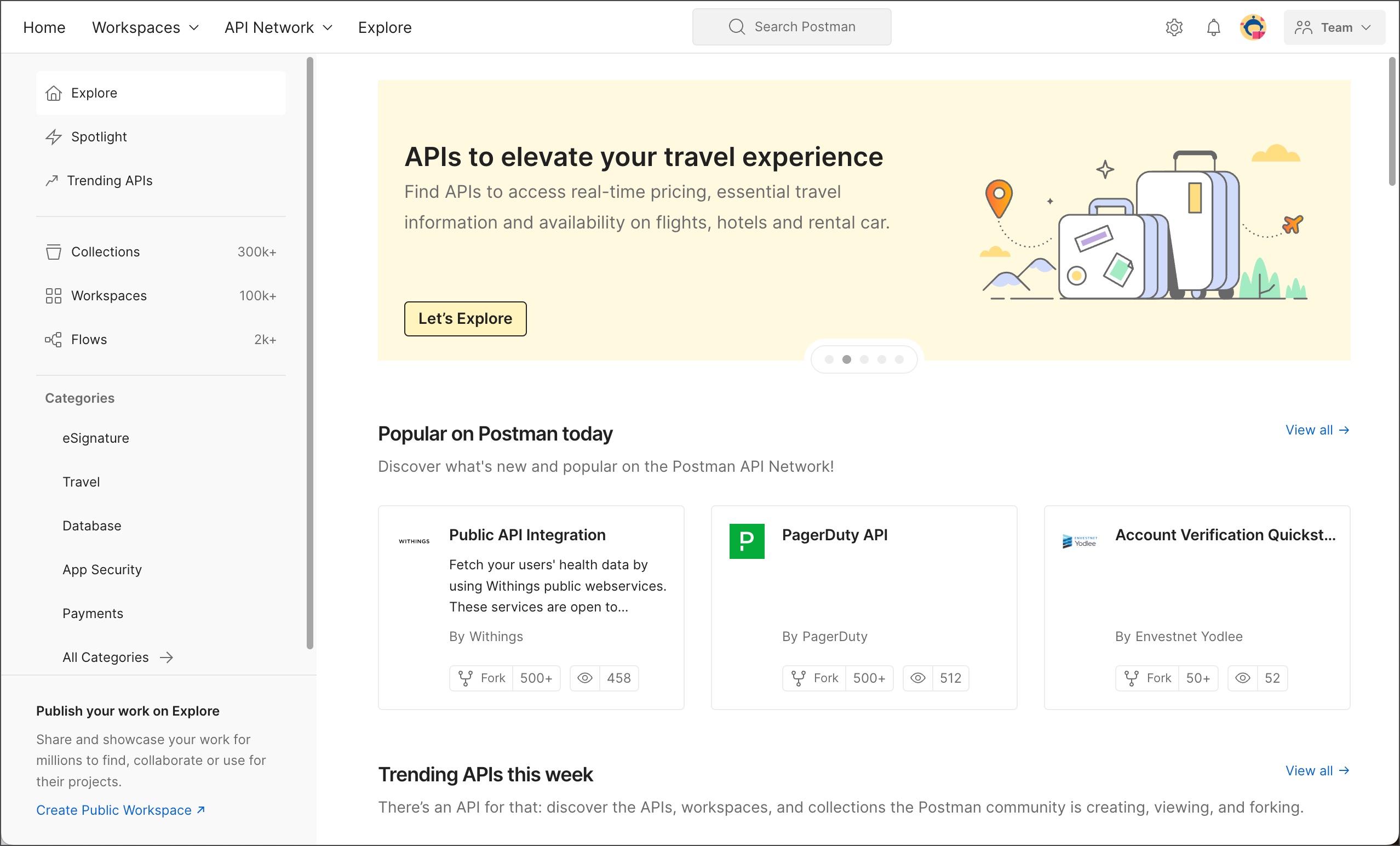Go to Home in top navigation
The width and height of the screenshot is (1400, 846).
tap(44, 27)
